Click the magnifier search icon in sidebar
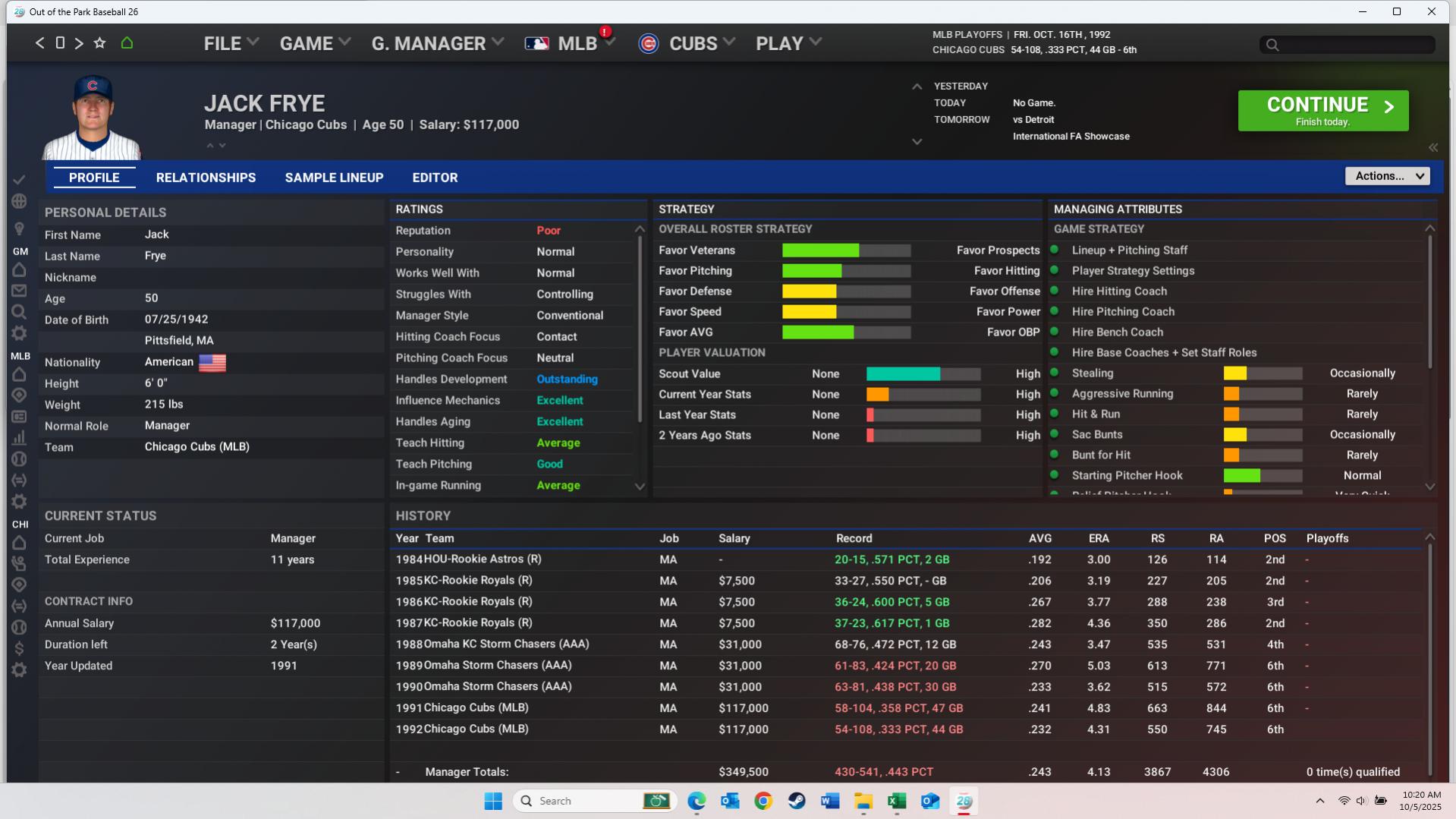1456x819 pixels. tap(20, 312)
